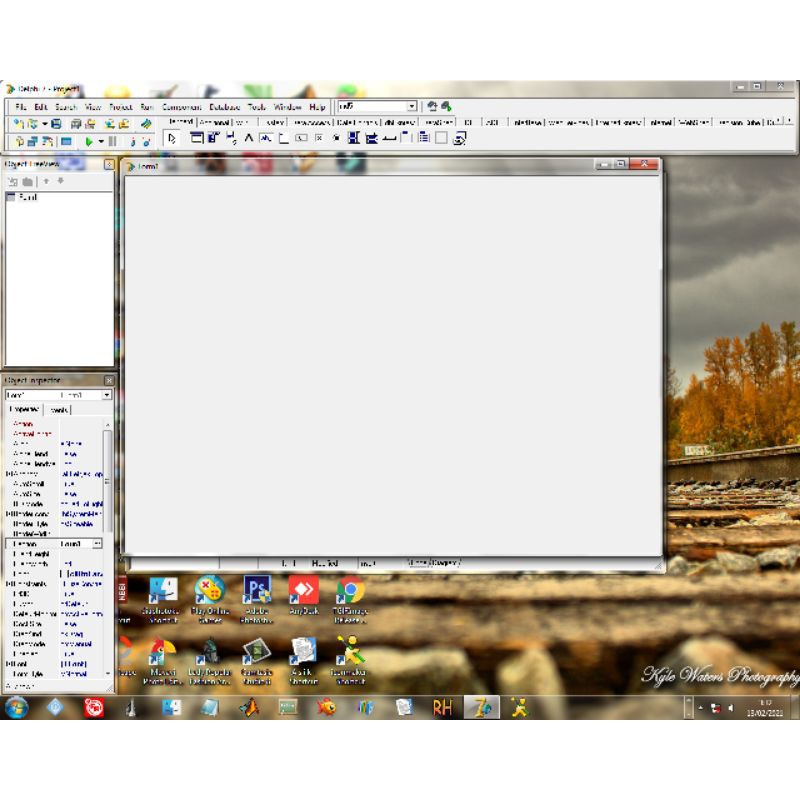Expand the Anchors property in Object Inspector
800x800 pixels.
(9, 473)
